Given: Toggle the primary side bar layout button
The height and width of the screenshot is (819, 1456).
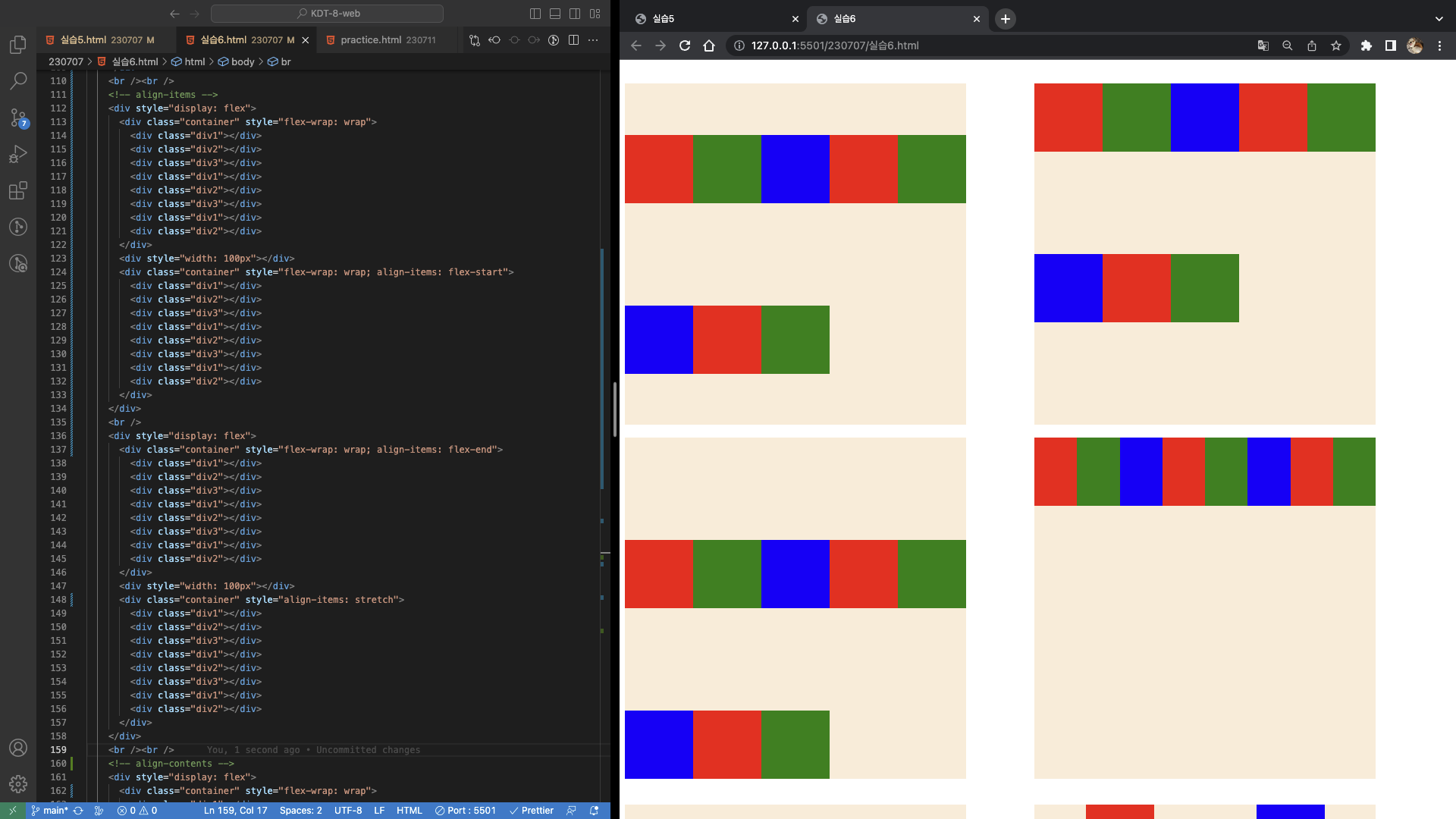Looking at the screenshot, I should tap(535, 14).
